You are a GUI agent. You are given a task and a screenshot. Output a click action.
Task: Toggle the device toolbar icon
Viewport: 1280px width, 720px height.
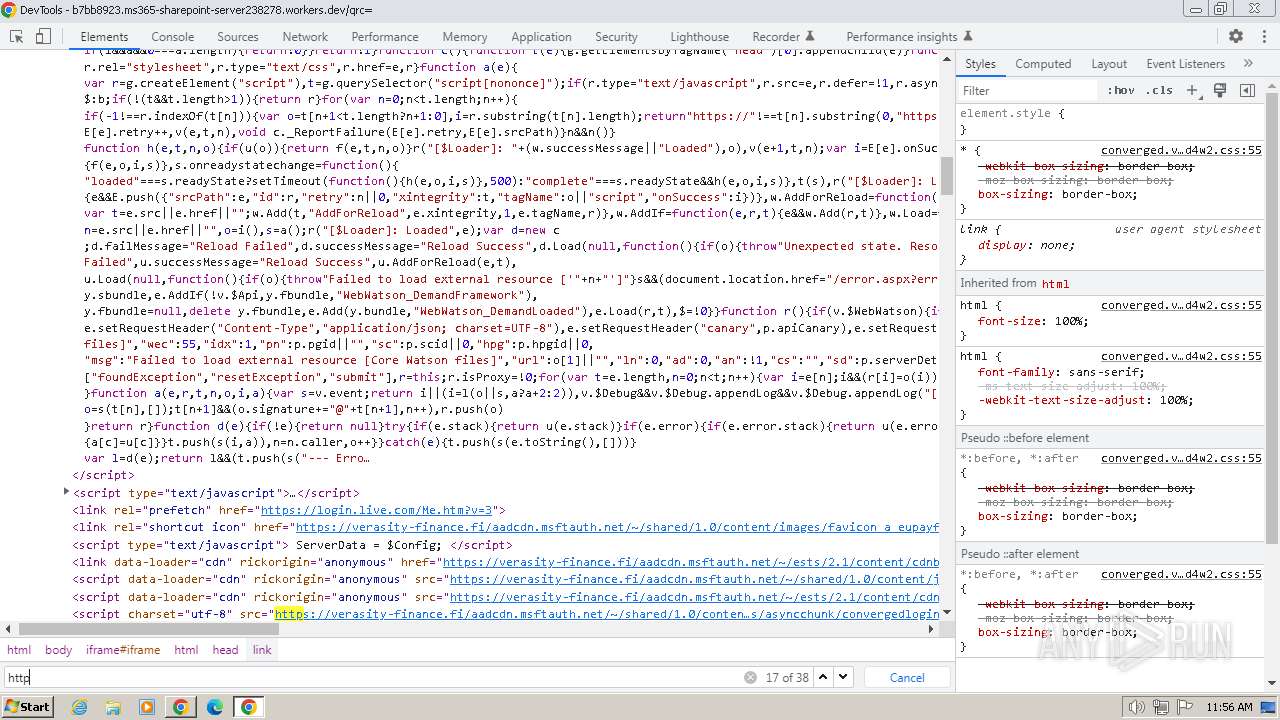(43, 36)
